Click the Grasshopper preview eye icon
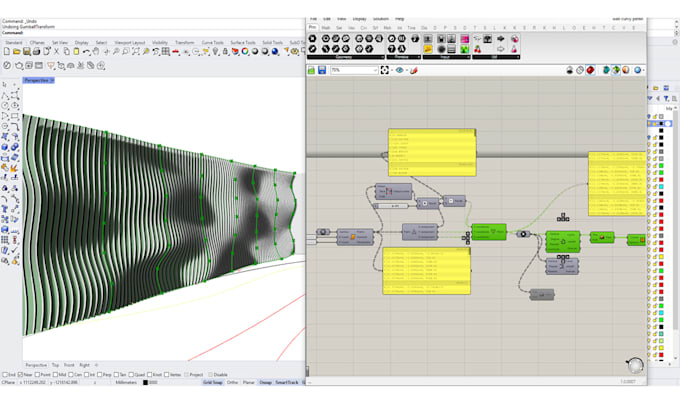This screenshot has width=680, height=409. (399, 71)
